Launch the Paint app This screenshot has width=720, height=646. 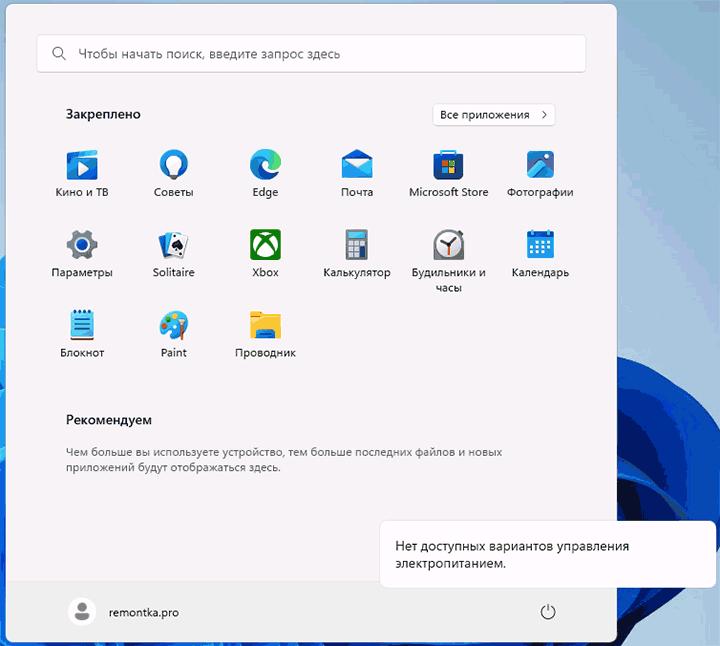[x=174, y=334]
